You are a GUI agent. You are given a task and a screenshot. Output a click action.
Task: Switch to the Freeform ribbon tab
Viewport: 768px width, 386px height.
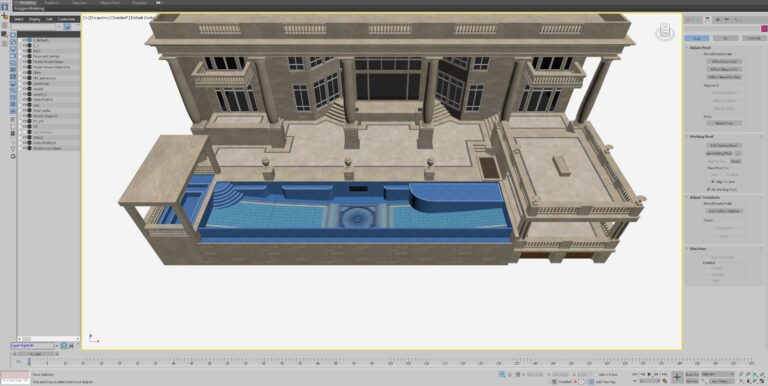[x=52, y=2]
